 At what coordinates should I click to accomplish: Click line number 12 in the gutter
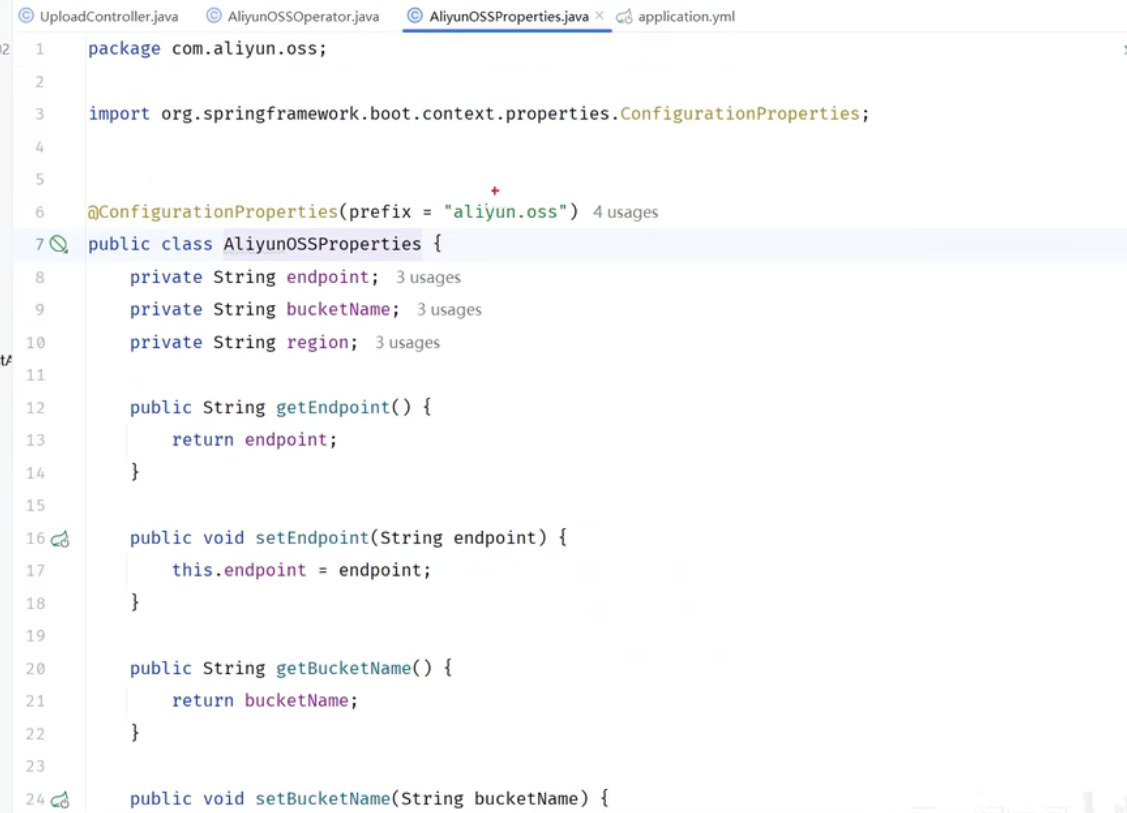pos(35,408)
